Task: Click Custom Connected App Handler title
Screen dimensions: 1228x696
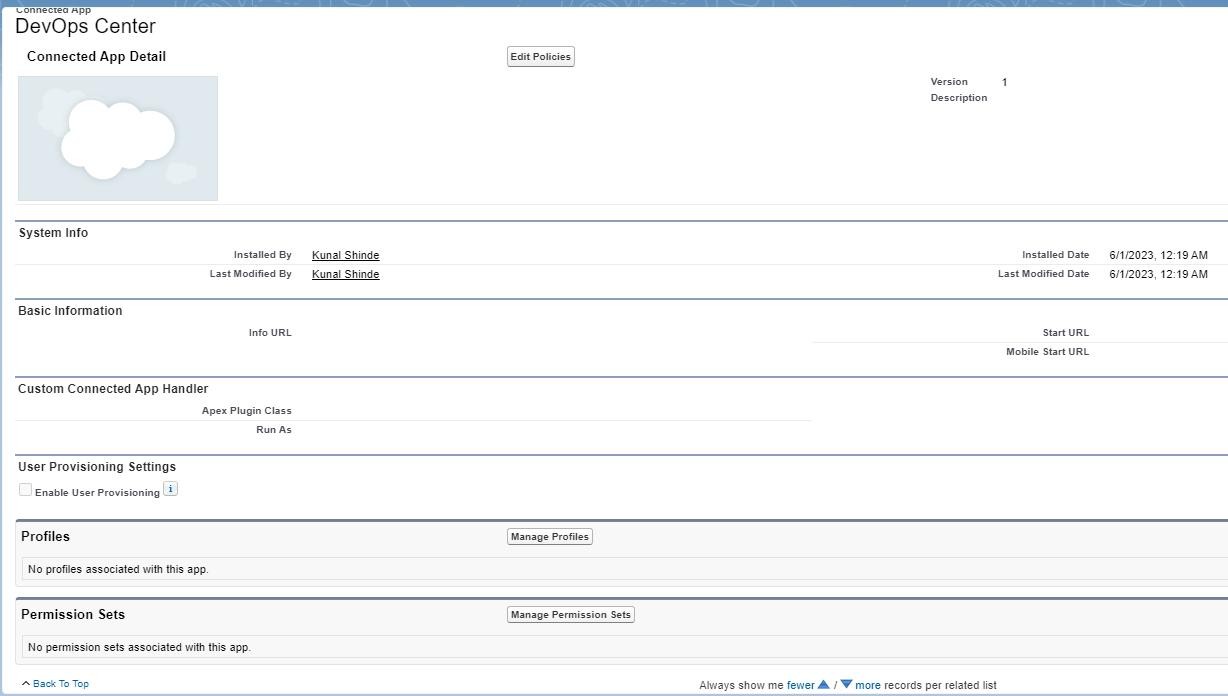Action: 113,389
